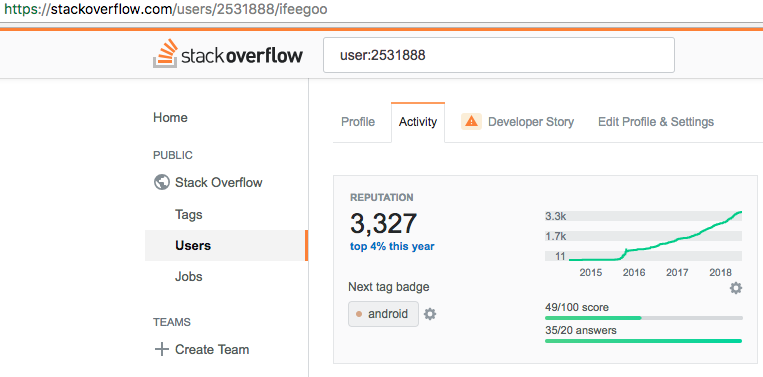
Task: Click the 2017 label on the graph
Action: (x=677, y=272)
